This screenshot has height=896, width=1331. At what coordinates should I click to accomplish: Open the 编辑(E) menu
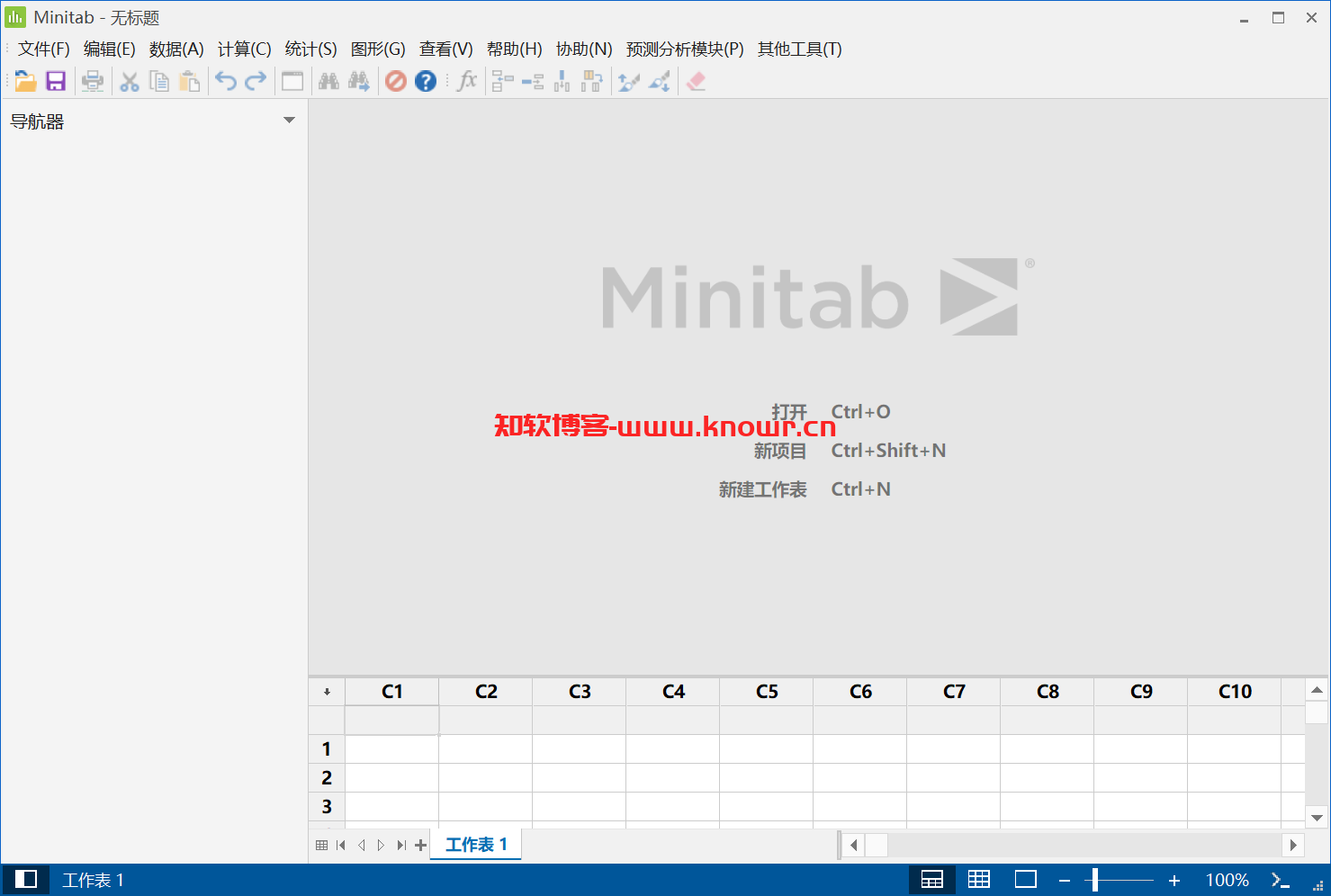point(109,49)
